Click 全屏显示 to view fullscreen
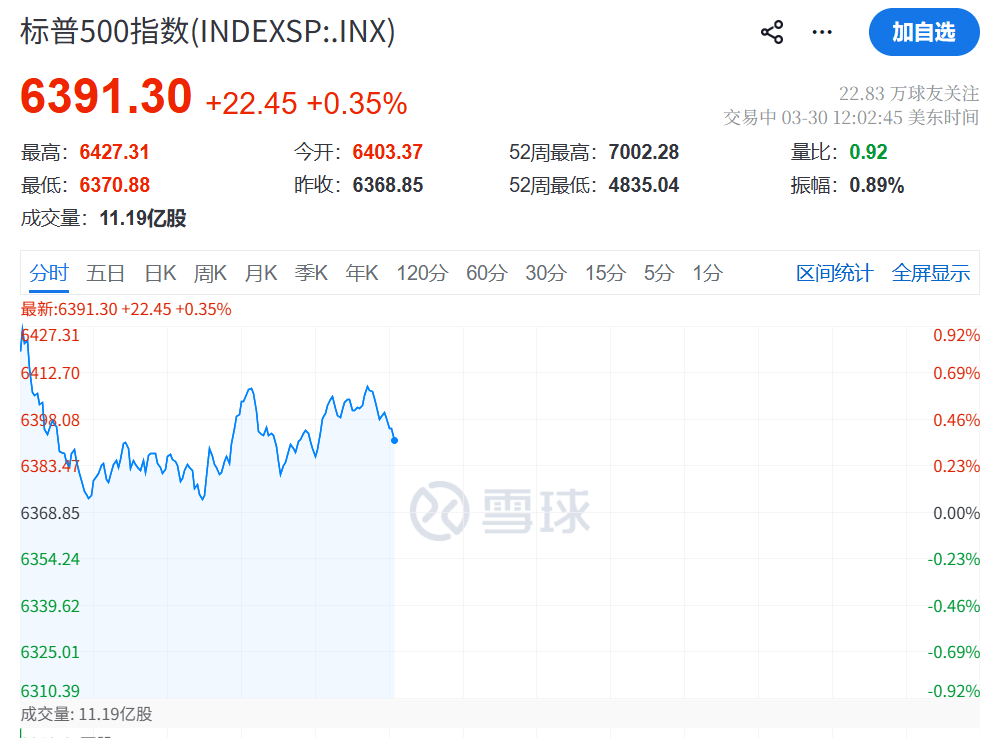1002x738 pixels. (930, 273)
